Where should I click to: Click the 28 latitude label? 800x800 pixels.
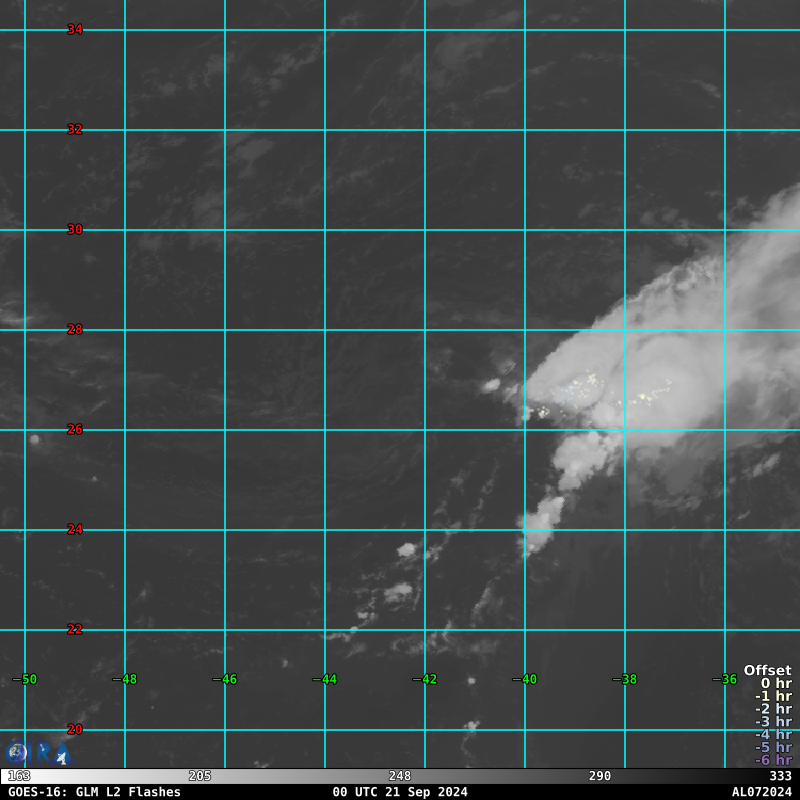(x=75, y=329)
